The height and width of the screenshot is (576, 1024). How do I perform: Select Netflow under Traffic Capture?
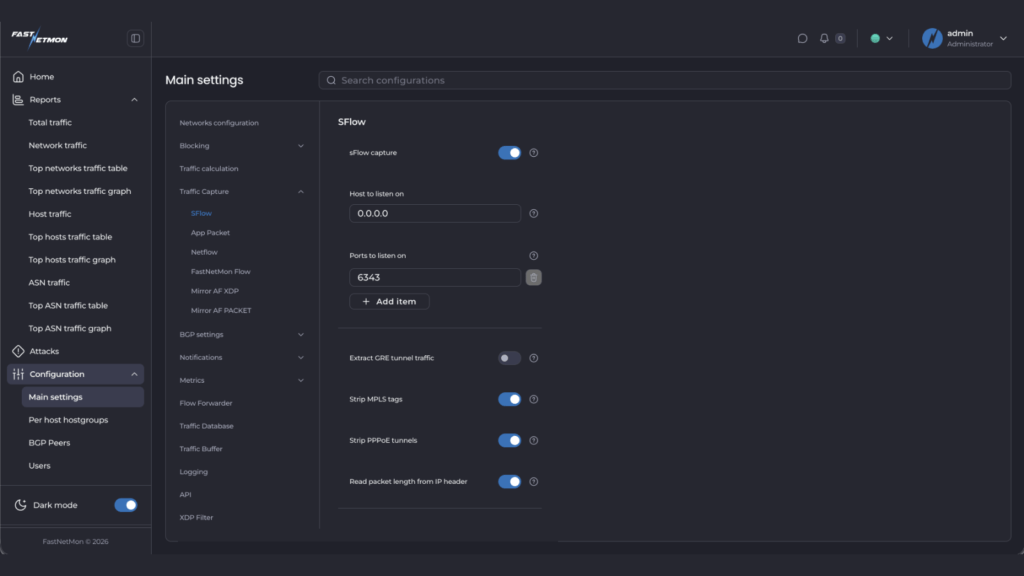tap(204, 252)
